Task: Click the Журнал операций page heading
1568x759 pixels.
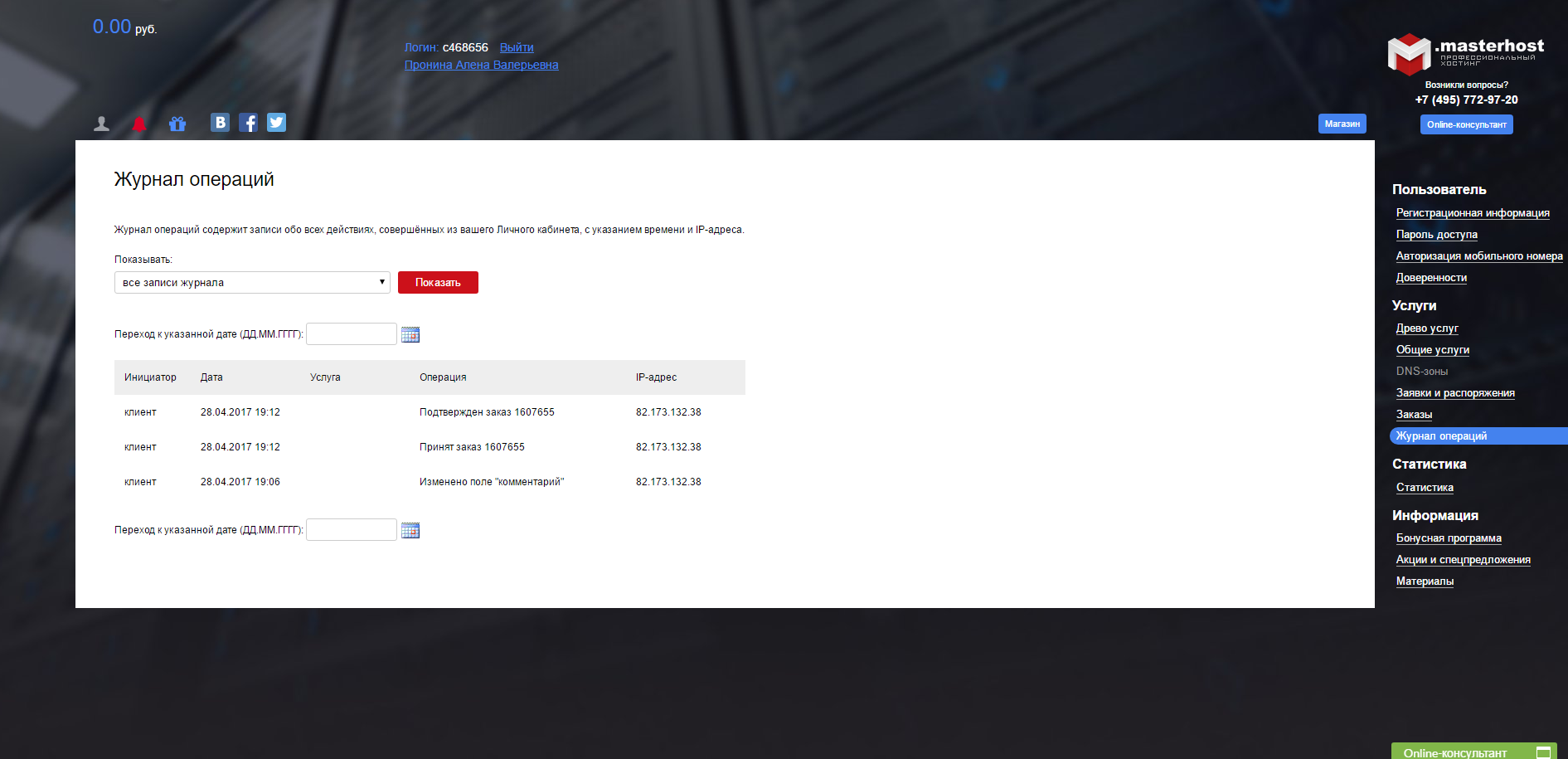Action: click(x=194, y=179)
